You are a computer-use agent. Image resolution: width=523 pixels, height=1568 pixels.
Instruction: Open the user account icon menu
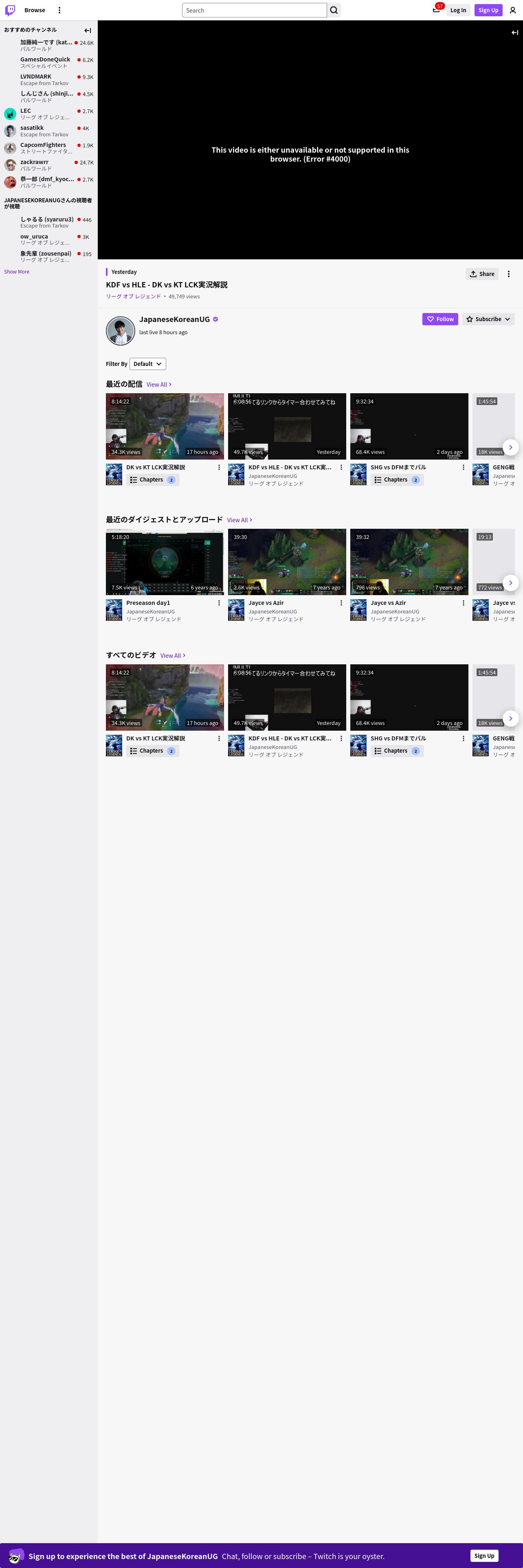tap(513, 10)
